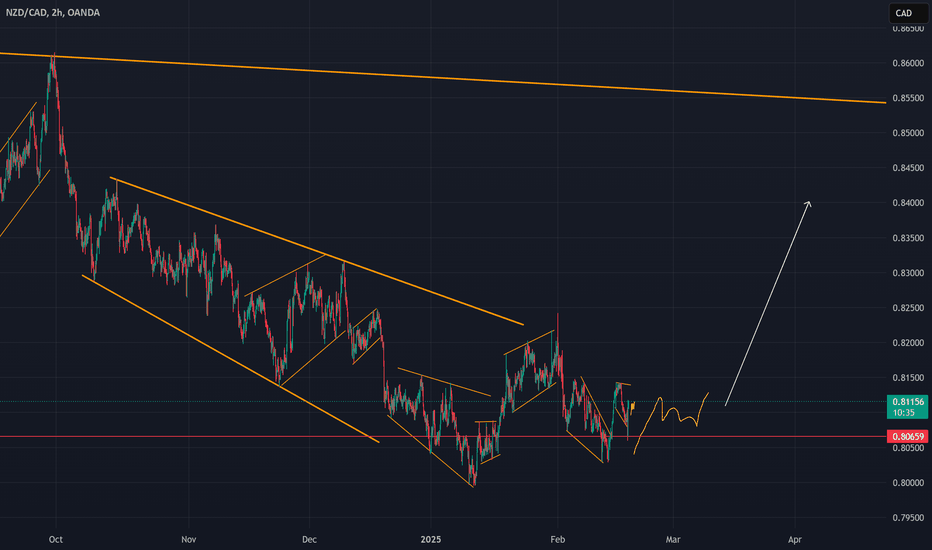Click the 0.85500 price axis label
The height and width of the screenshot is (550, 932).
pos(908,98)
